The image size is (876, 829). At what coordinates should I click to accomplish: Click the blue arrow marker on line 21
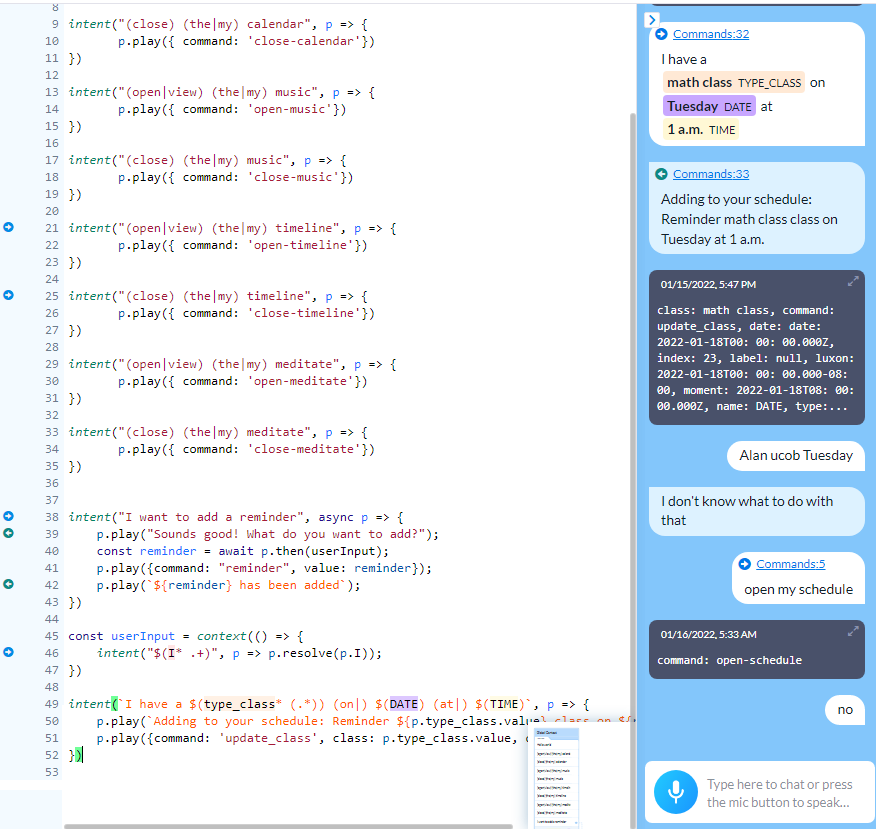[x=8, y=227]
